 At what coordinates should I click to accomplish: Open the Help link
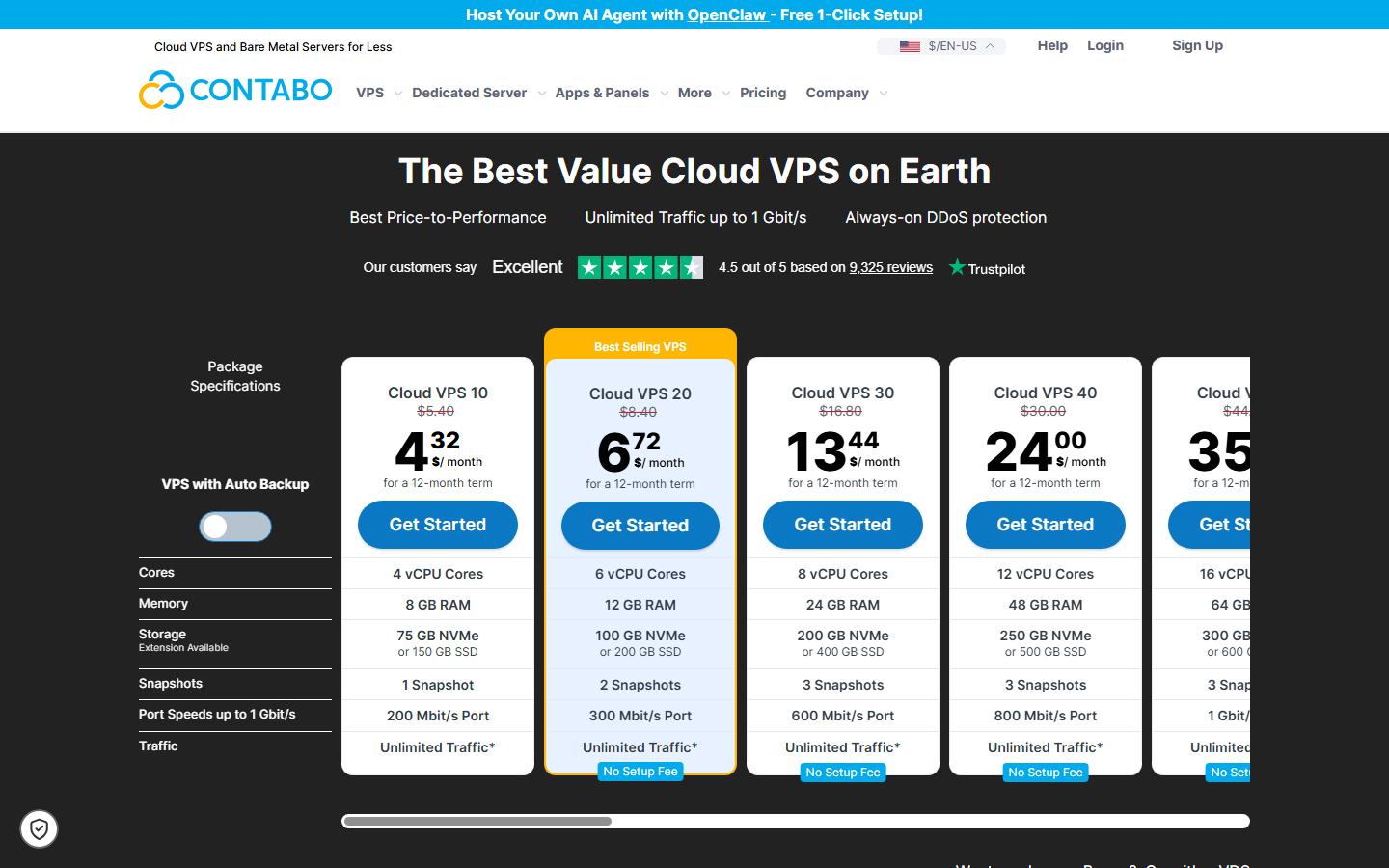[1052, 45]
